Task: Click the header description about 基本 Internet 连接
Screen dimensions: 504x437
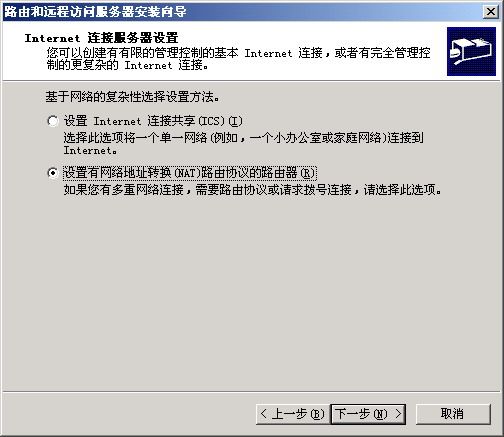Action: (x=238, y=59)
